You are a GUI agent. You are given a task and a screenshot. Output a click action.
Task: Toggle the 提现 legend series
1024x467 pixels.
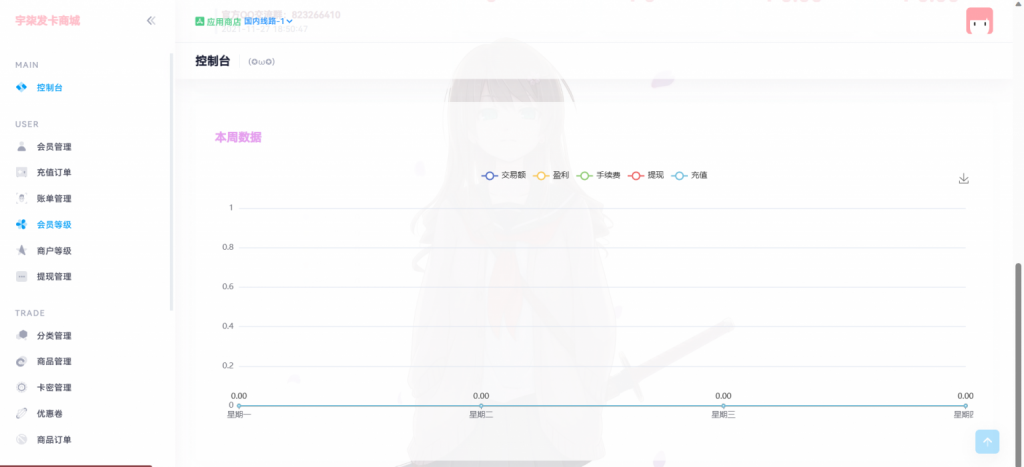[x=647, y=175]
